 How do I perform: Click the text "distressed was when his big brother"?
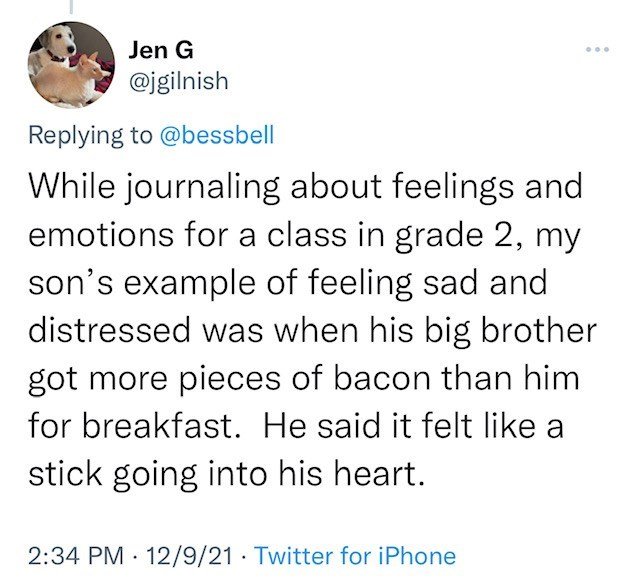click(312, 330)
